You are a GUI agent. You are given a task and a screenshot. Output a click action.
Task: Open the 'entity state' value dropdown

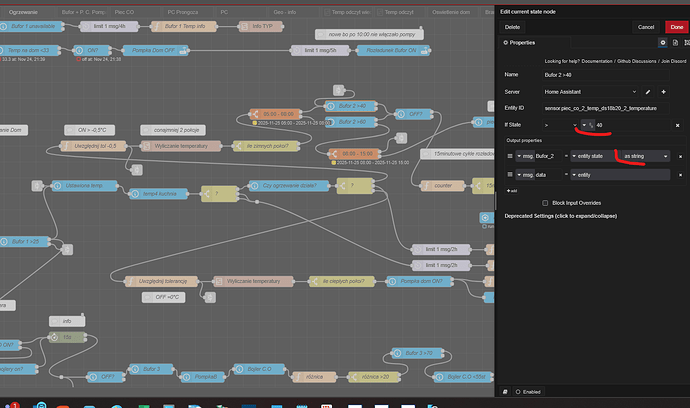pos(592,157)
